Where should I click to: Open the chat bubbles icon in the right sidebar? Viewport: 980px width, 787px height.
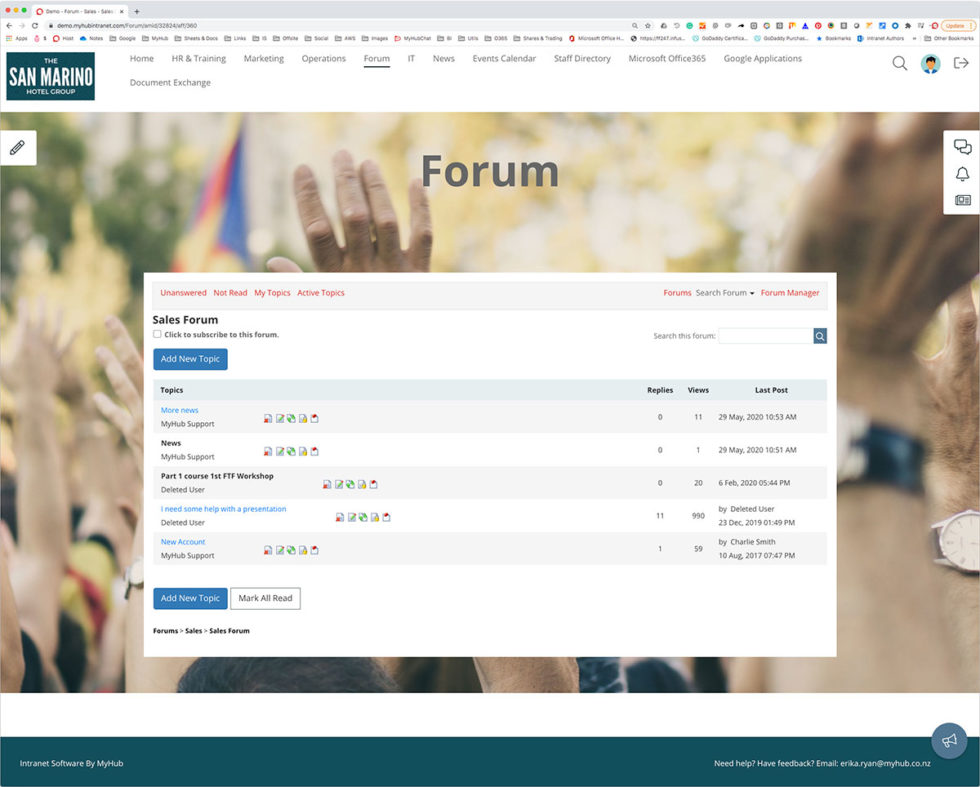963,146
